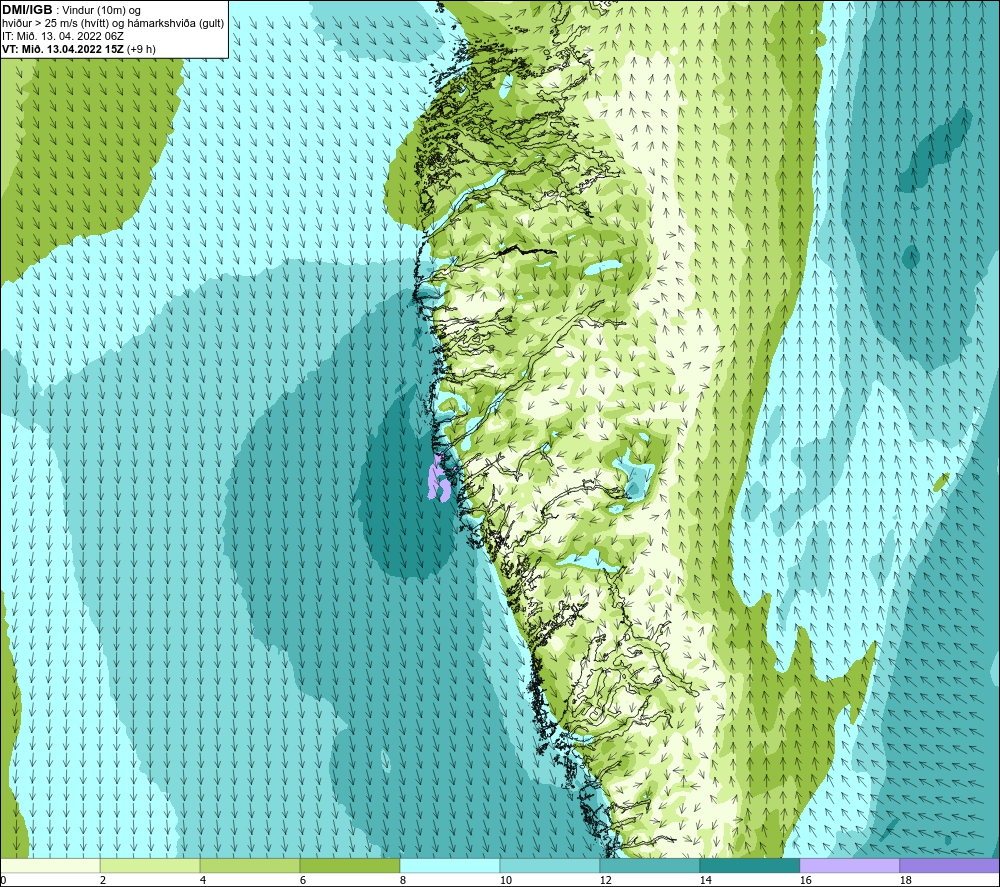1000x887 pixels.
Task: Click the darker purple above-18 m/s legend swatch
Action: tap(949, 865)
